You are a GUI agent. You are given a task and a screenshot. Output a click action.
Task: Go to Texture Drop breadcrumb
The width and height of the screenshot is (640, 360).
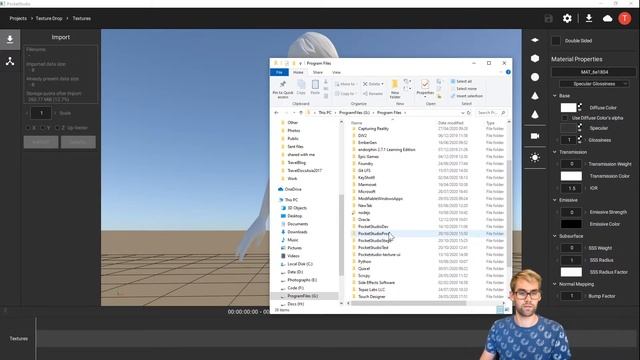point(49,18)
